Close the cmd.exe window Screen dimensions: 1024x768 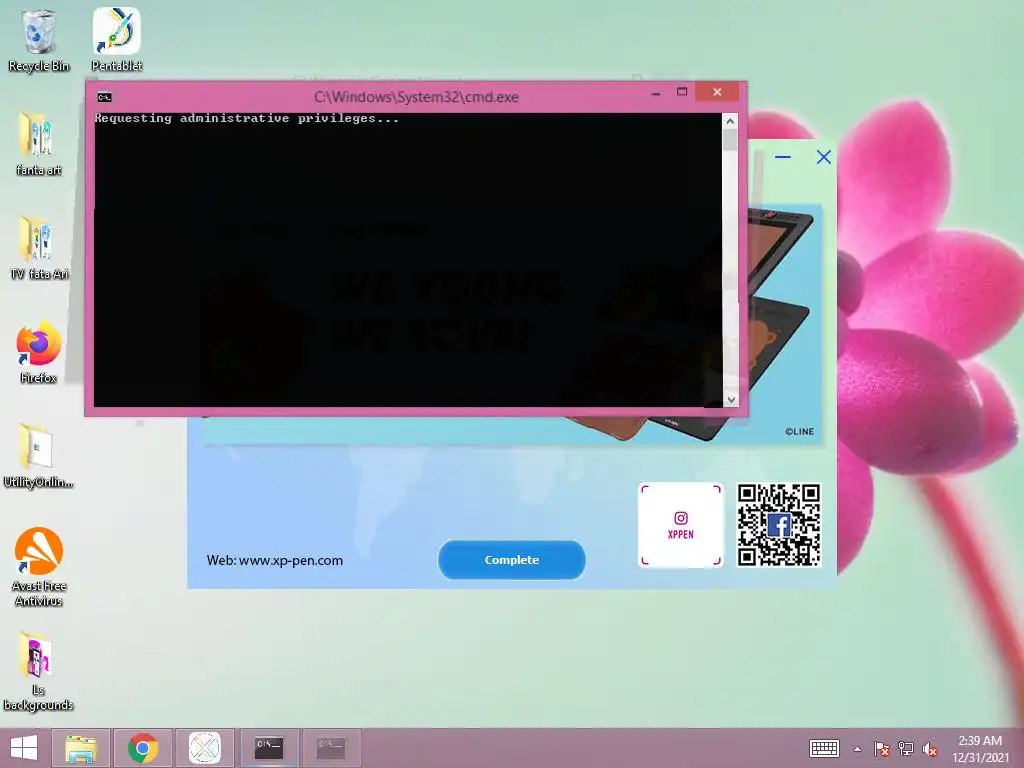pyautogui.click(x=717, y=92)
